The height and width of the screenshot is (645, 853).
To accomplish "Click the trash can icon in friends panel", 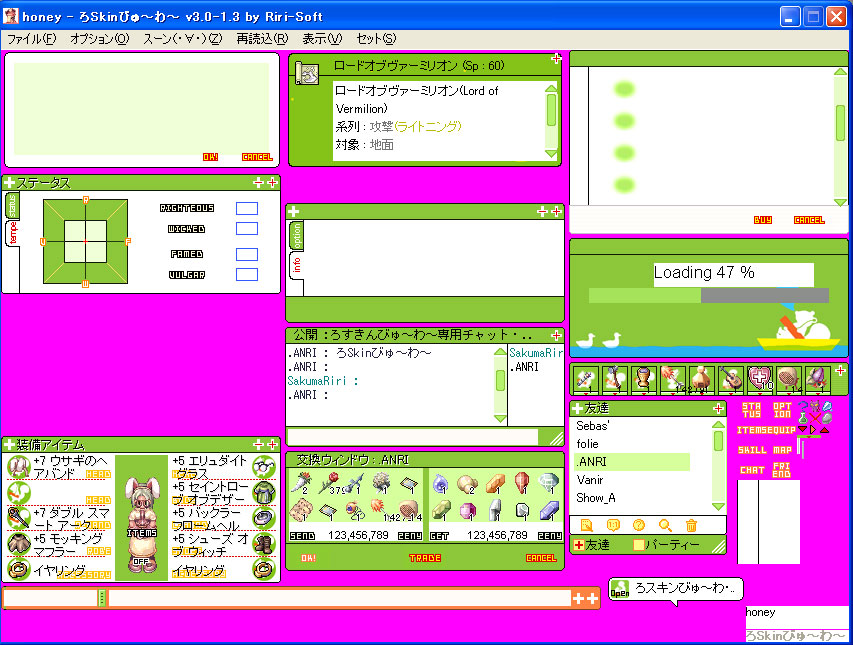I will coord(691,525).
